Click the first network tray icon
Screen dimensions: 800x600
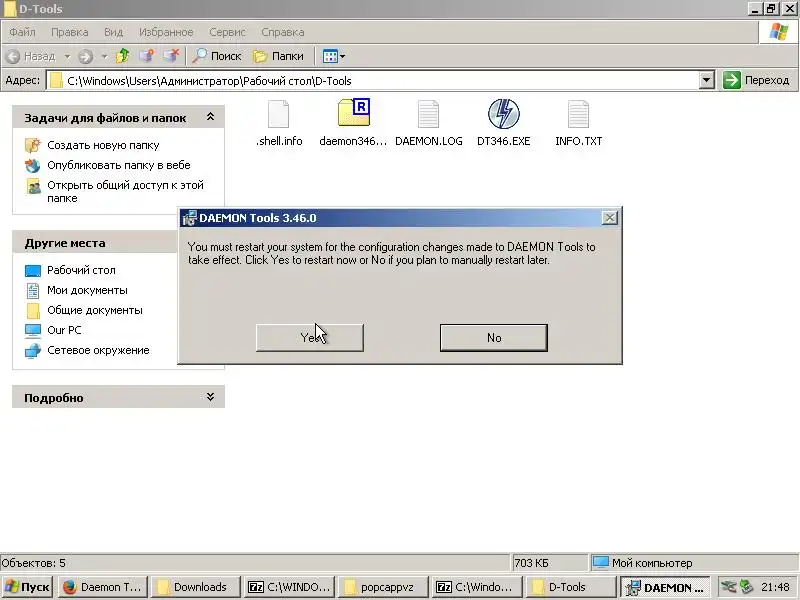pyautogui.click(x=729, y=587)
